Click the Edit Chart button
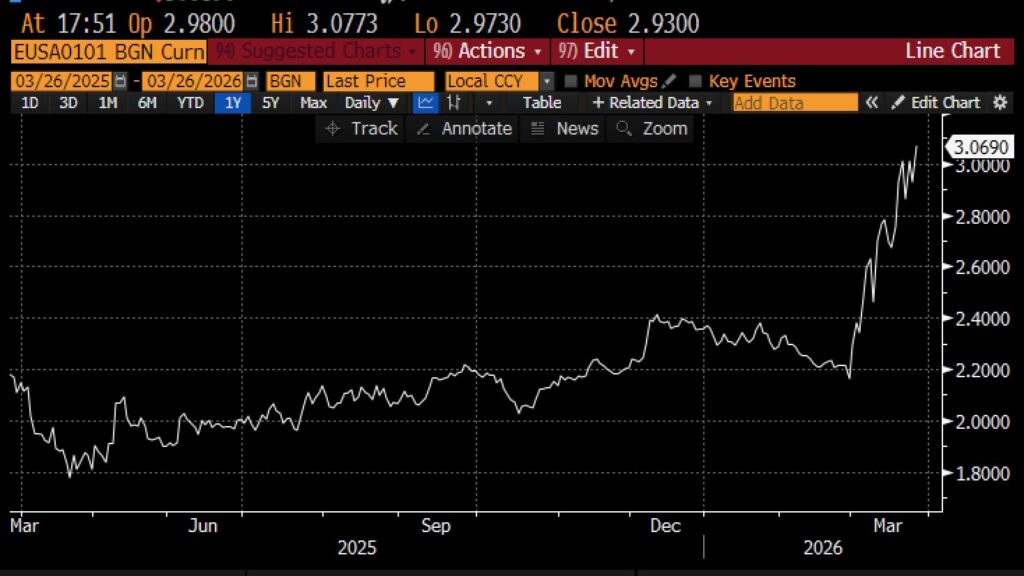The image size is (1024, 576). [x=936, y=103]
